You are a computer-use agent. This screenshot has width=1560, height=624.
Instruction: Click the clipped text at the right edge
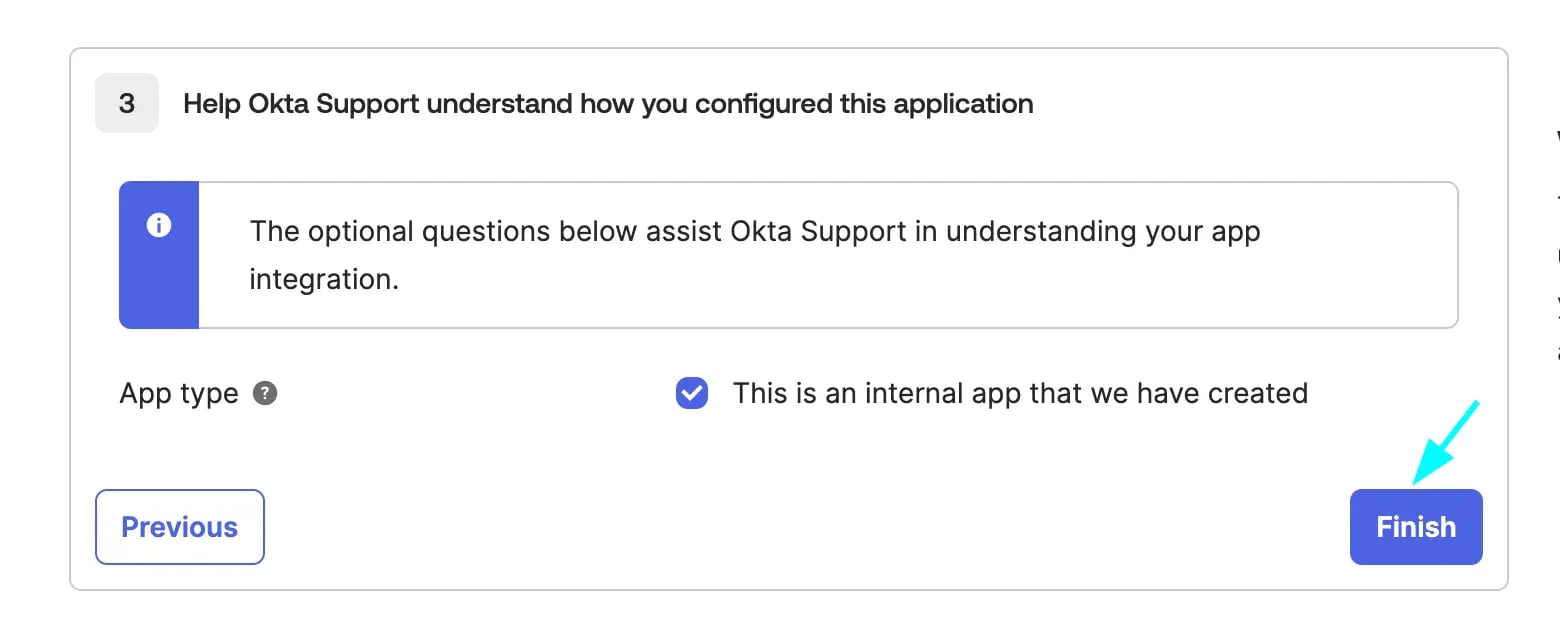point(1558,245)
